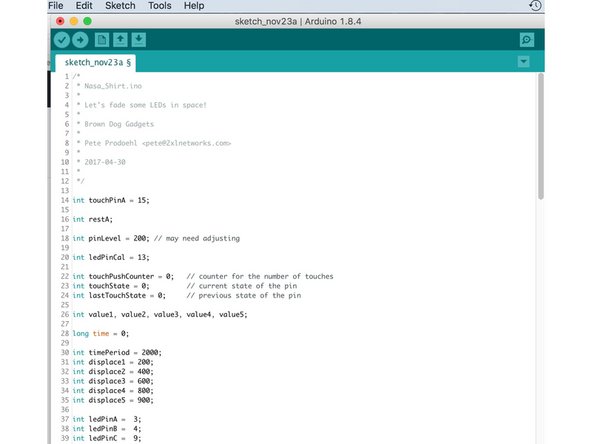Click the displace3 = 600 line
Screen dimensions: 592x444
point(113,381)
